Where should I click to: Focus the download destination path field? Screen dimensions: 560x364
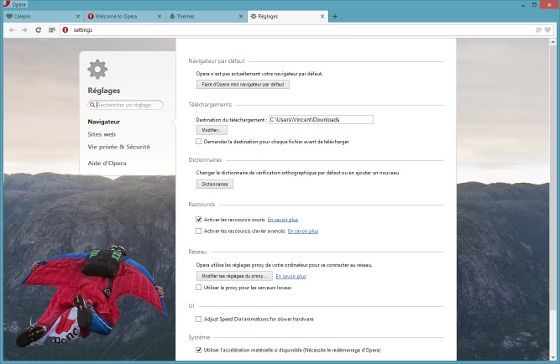321,120
